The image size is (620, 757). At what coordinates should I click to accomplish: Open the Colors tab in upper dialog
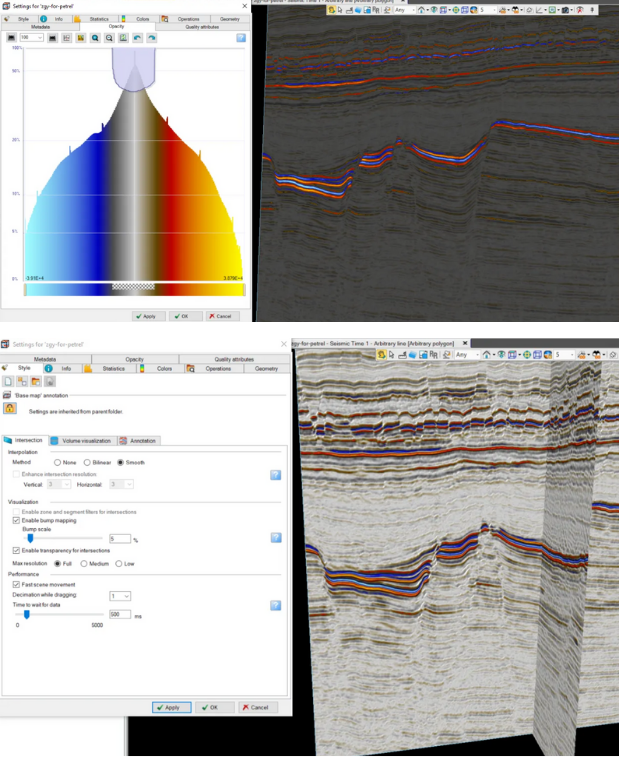tap(139, 19)
